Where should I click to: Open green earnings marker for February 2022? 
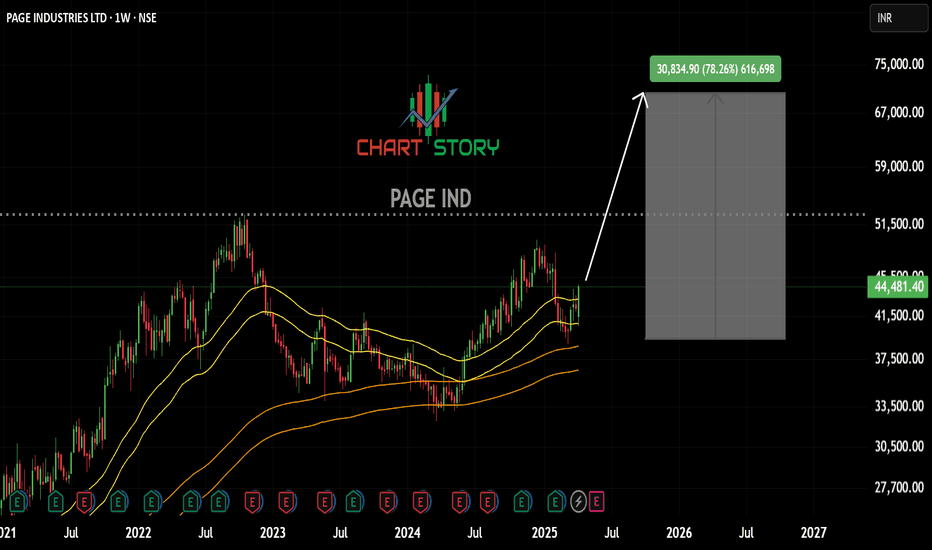point(152,502)
